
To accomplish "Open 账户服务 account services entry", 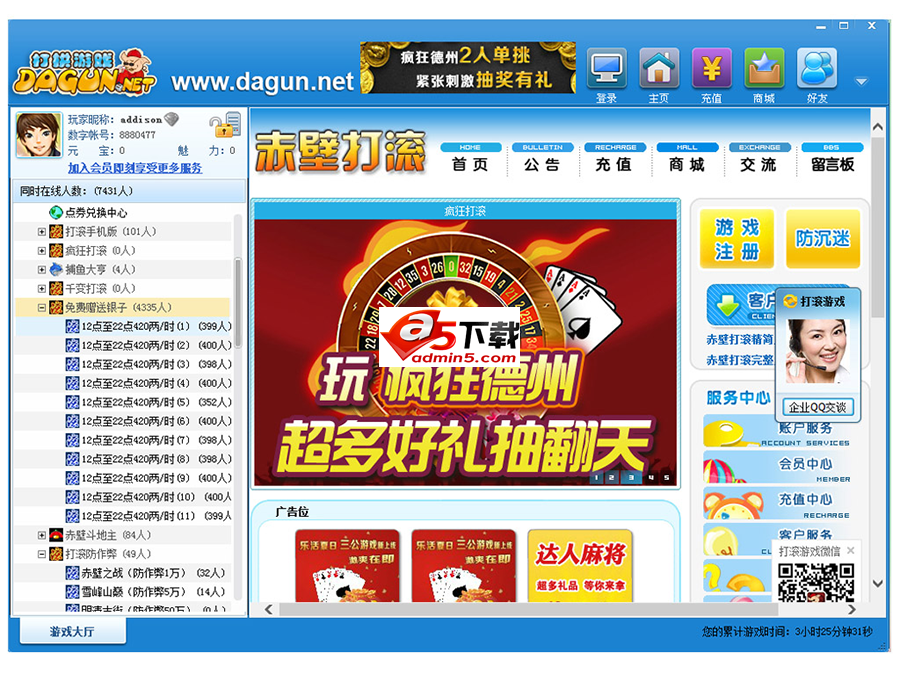I will pyautogui.click(x=778, y=433).
